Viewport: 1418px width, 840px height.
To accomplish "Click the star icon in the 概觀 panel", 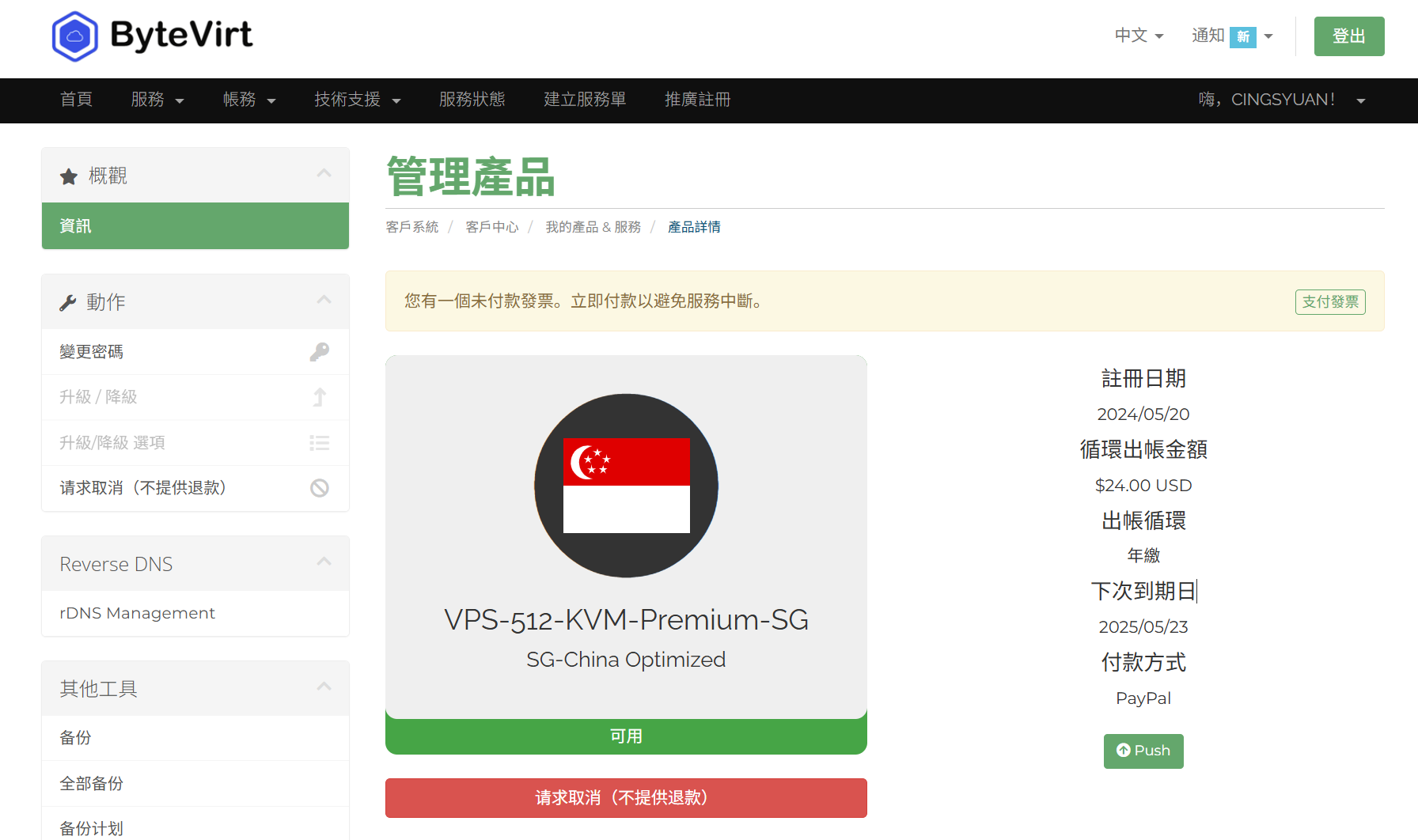I will (x=68, y=176).
